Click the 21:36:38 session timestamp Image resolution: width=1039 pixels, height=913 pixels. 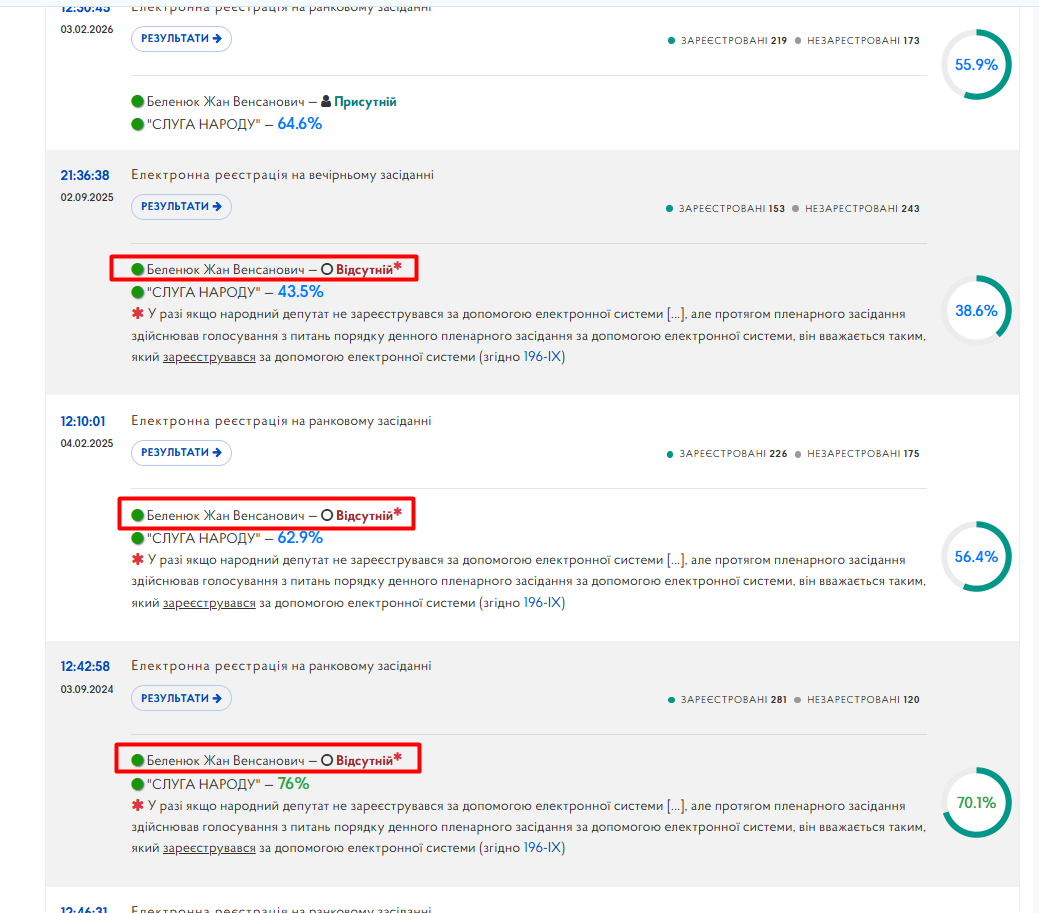(x=85, y=176)
